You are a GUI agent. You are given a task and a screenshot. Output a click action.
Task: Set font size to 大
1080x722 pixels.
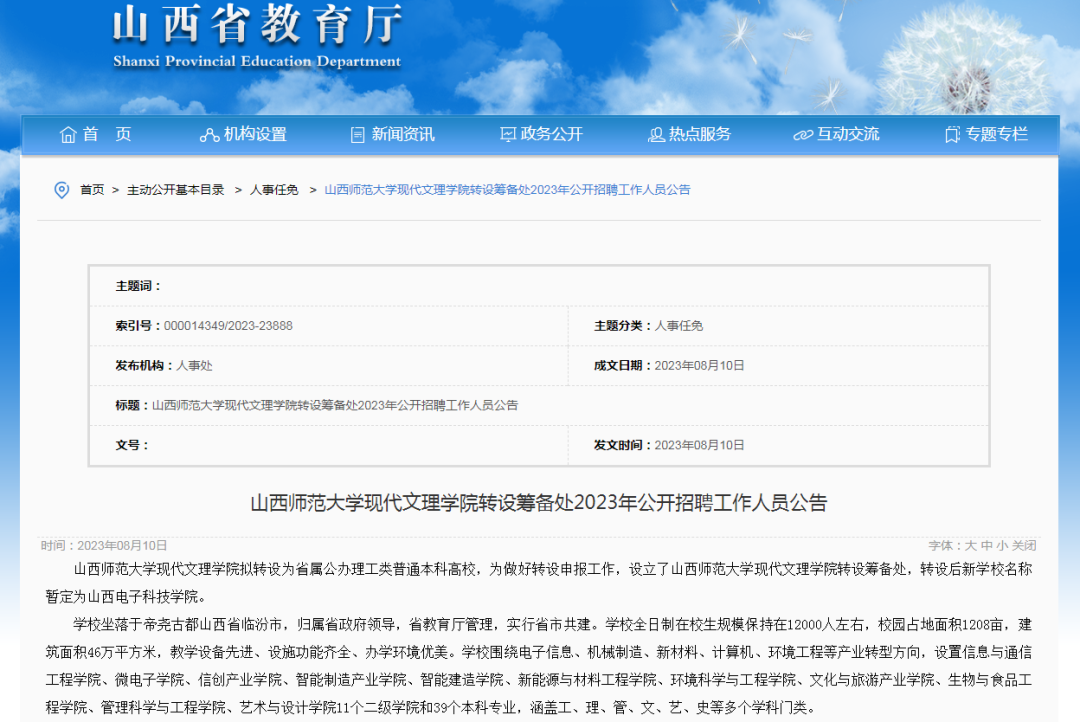[x=970, y=546]
